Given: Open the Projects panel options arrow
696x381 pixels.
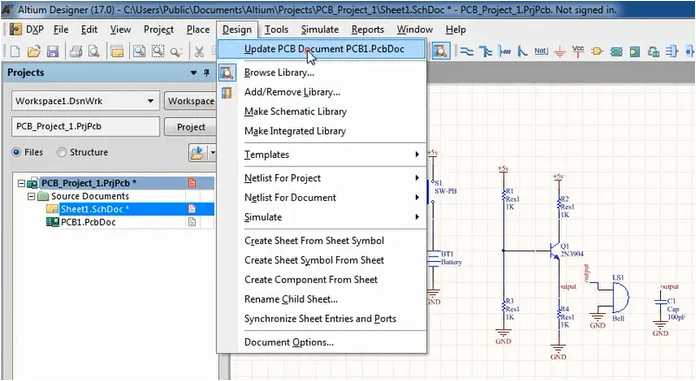Looking at the screenshot, I should (194, 72).
